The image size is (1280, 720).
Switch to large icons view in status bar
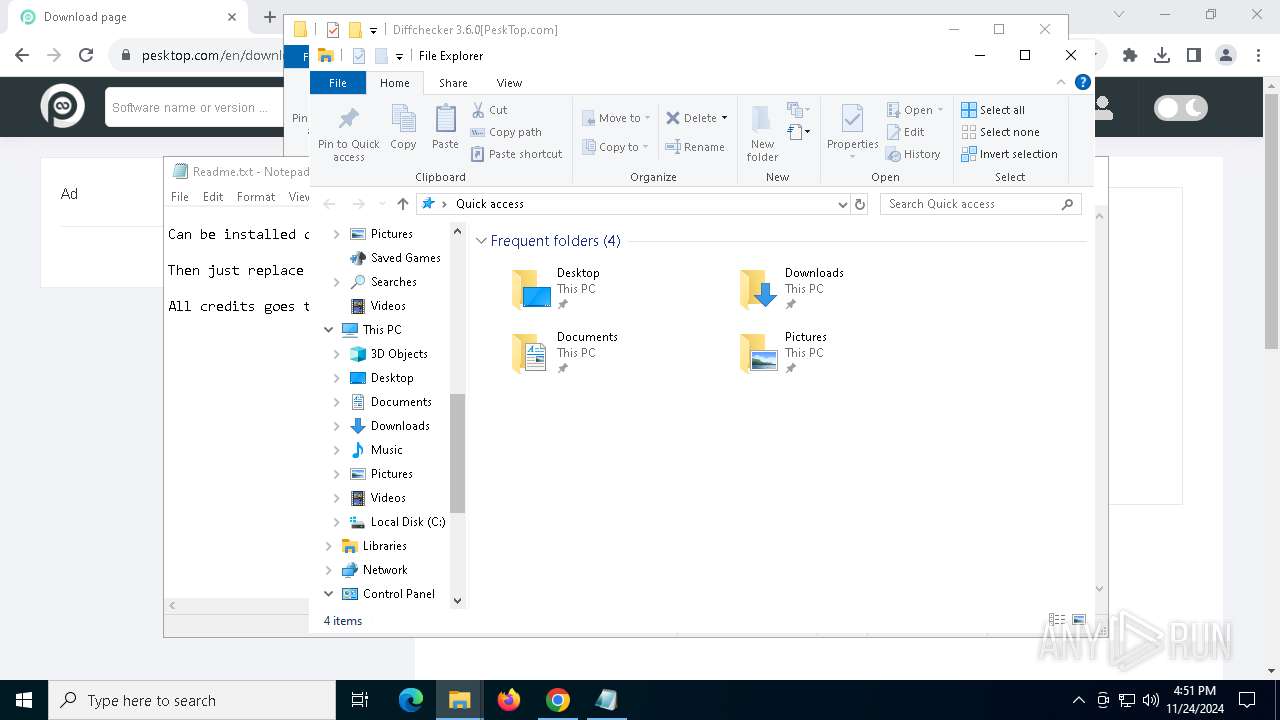[x=1078, y=620]
